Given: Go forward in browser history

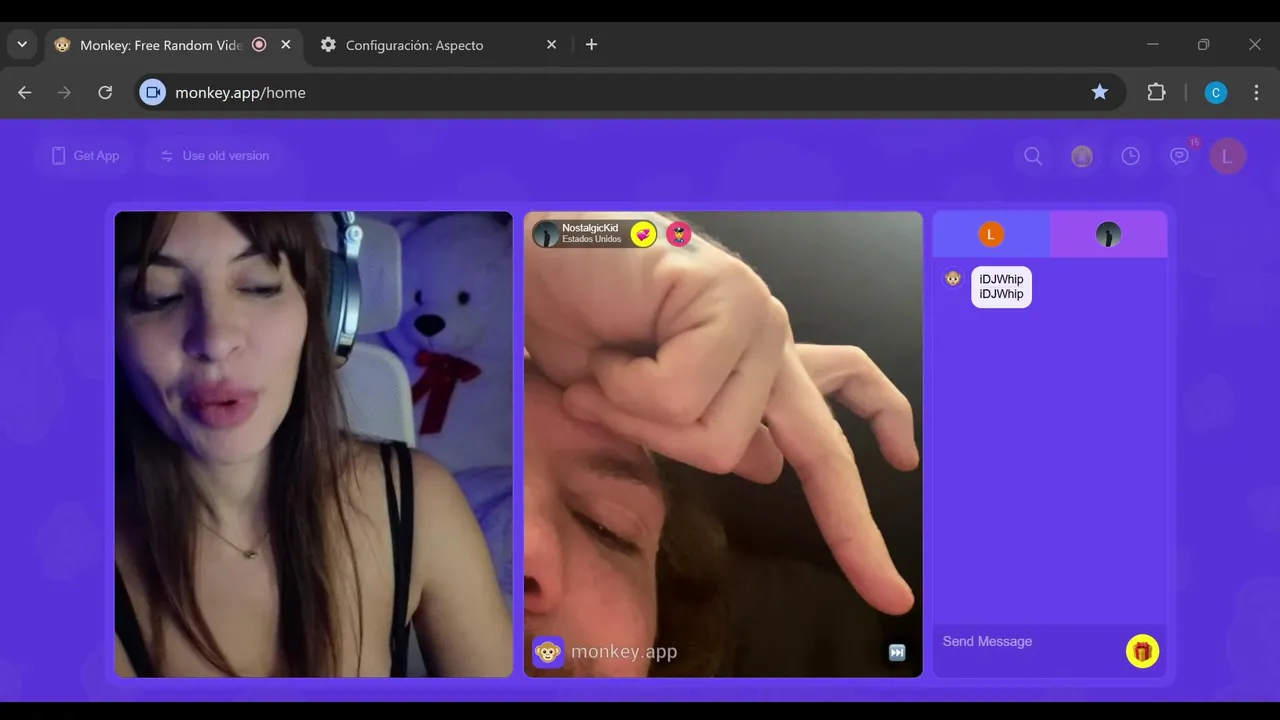Looking at the screenshot, I should tap(65, 92).
